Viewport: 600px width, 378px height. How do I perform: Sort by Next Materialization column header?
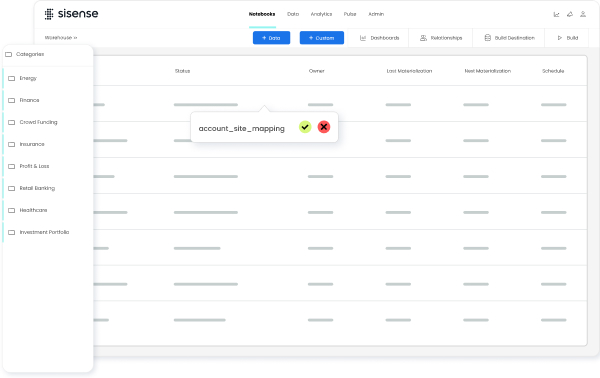click(x=488, y=71)
